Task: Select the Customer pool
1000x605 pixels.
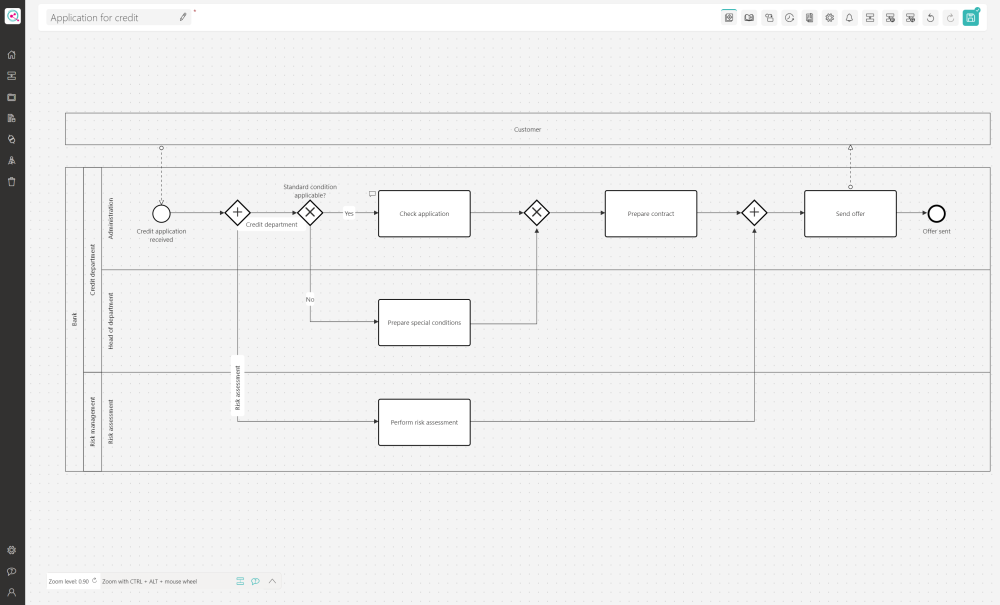Action: [x=527, y=129]
